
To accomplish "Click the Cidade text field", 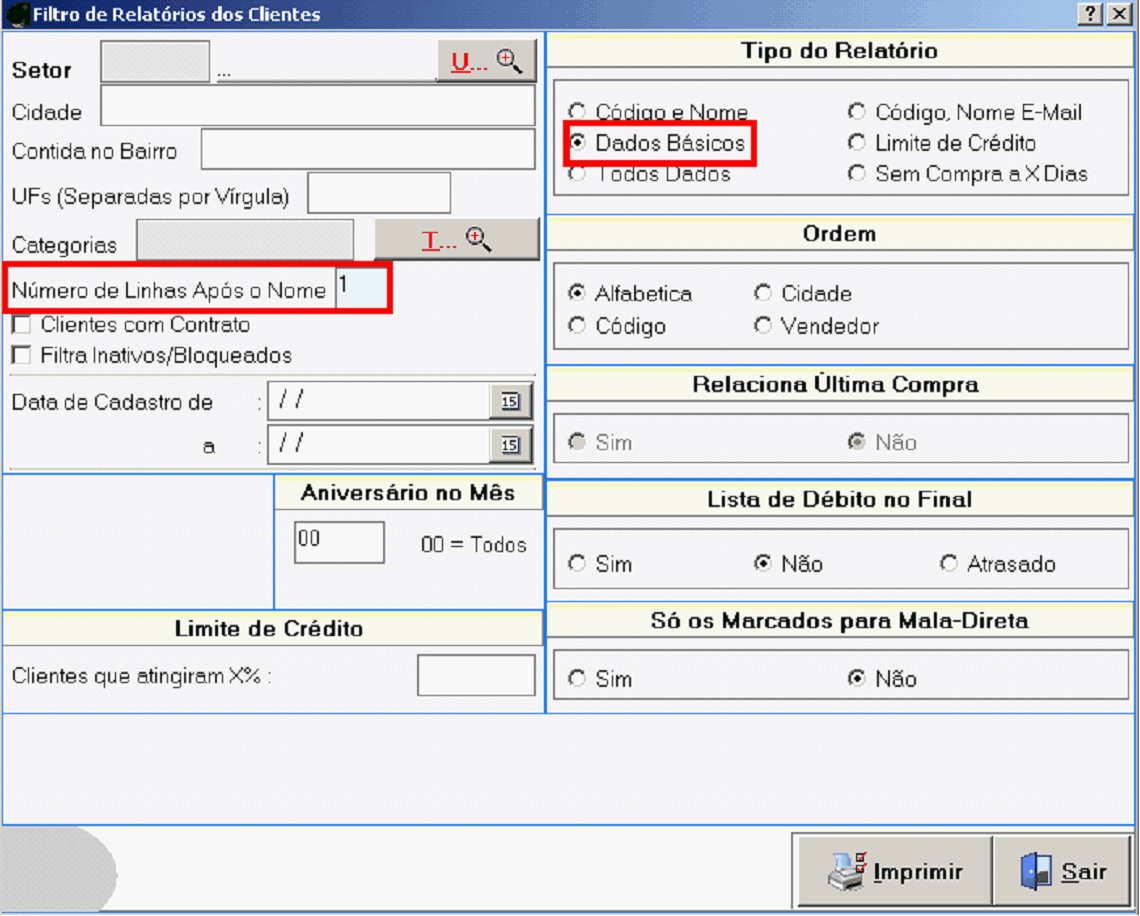I will (x=318, y=106).
